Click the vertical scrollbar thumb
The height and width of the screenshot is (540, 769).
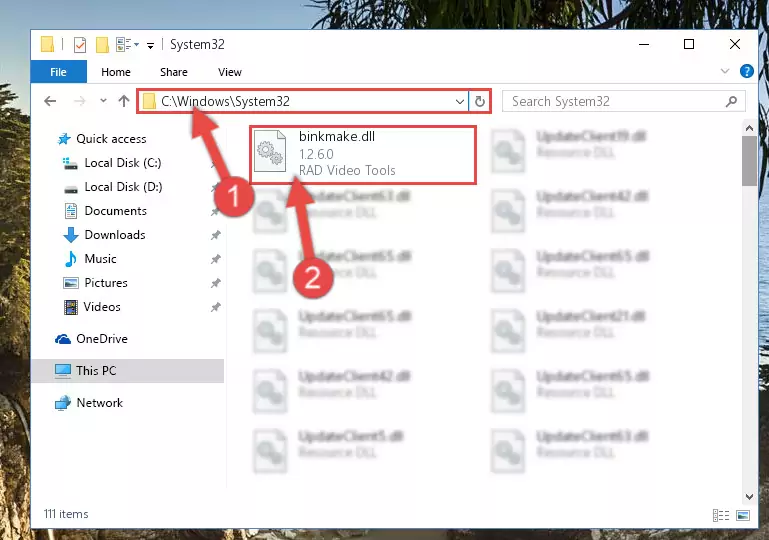(749, 161)
